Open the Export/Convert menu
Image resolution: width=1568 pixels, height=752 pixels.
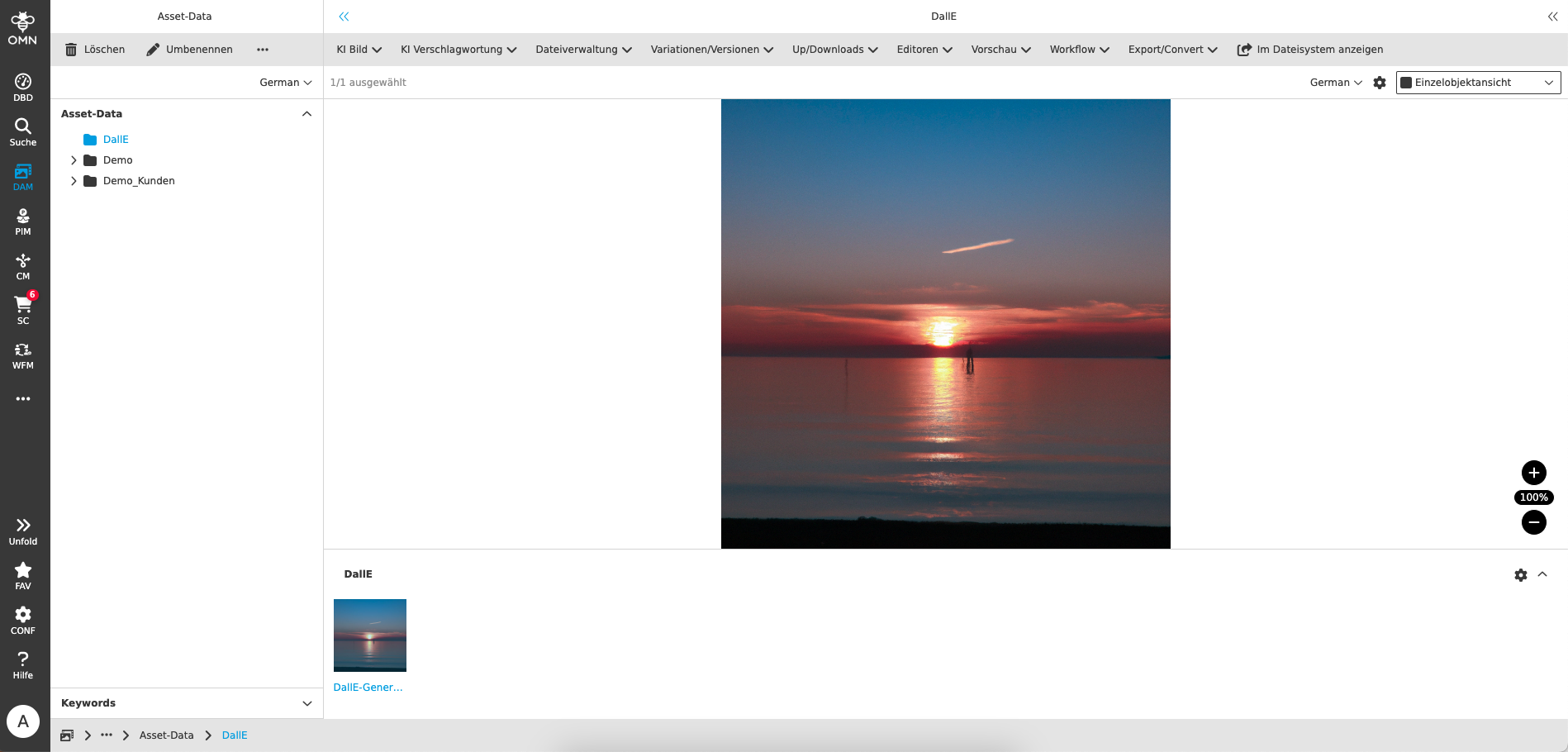tap(1172, 50)
